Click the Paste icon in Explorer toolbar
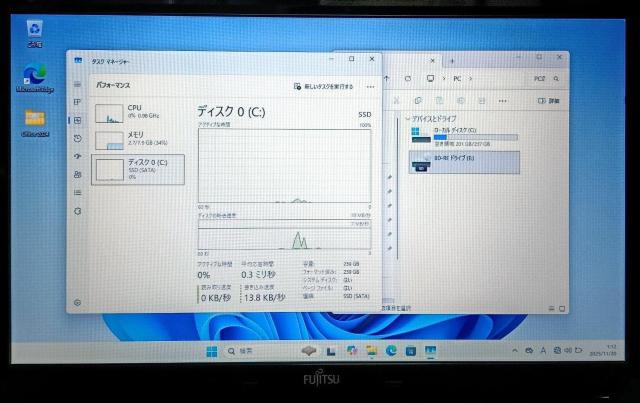This screenshot has height=403, width=640. pyautogui.click(x=439, y=100)
